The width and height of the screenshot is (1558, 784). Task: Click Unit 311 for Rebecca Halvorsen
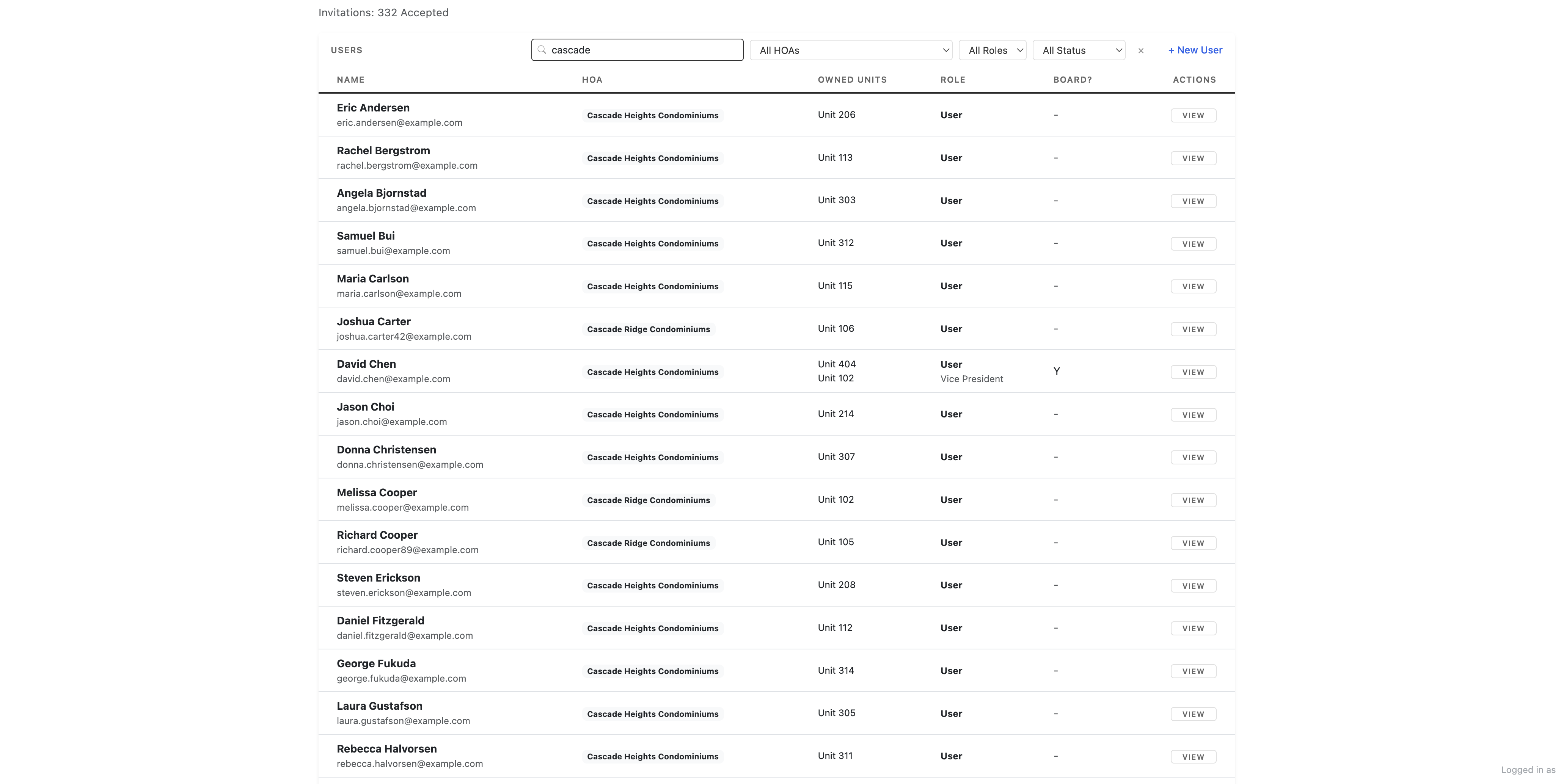pyautogui.click(x=835, y=756)
